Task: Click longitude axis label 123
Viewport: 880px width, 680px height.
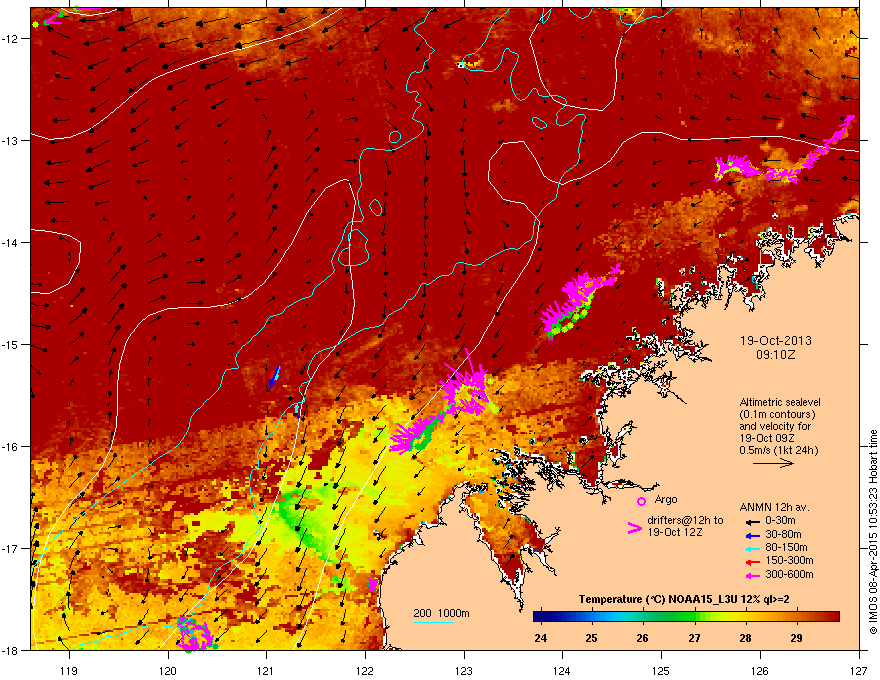Action: coord(464,670)
